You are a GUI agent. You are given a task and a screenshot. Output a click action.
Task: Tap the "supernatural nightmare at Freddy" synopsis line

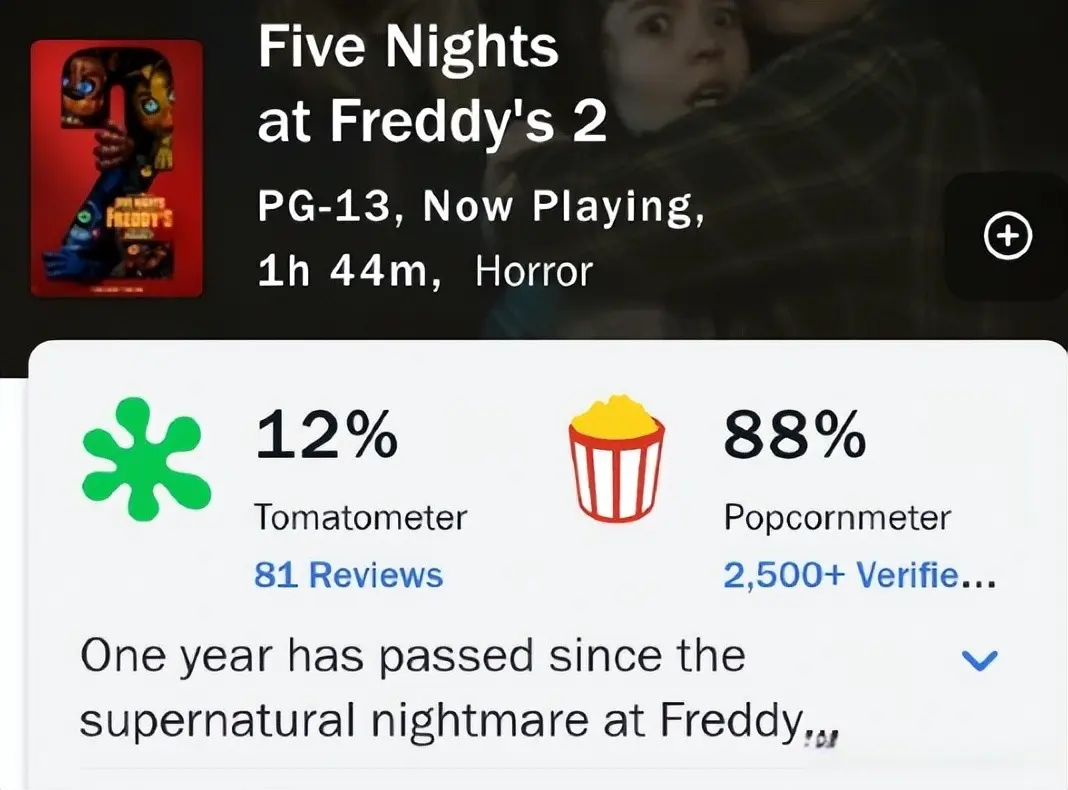442,720
